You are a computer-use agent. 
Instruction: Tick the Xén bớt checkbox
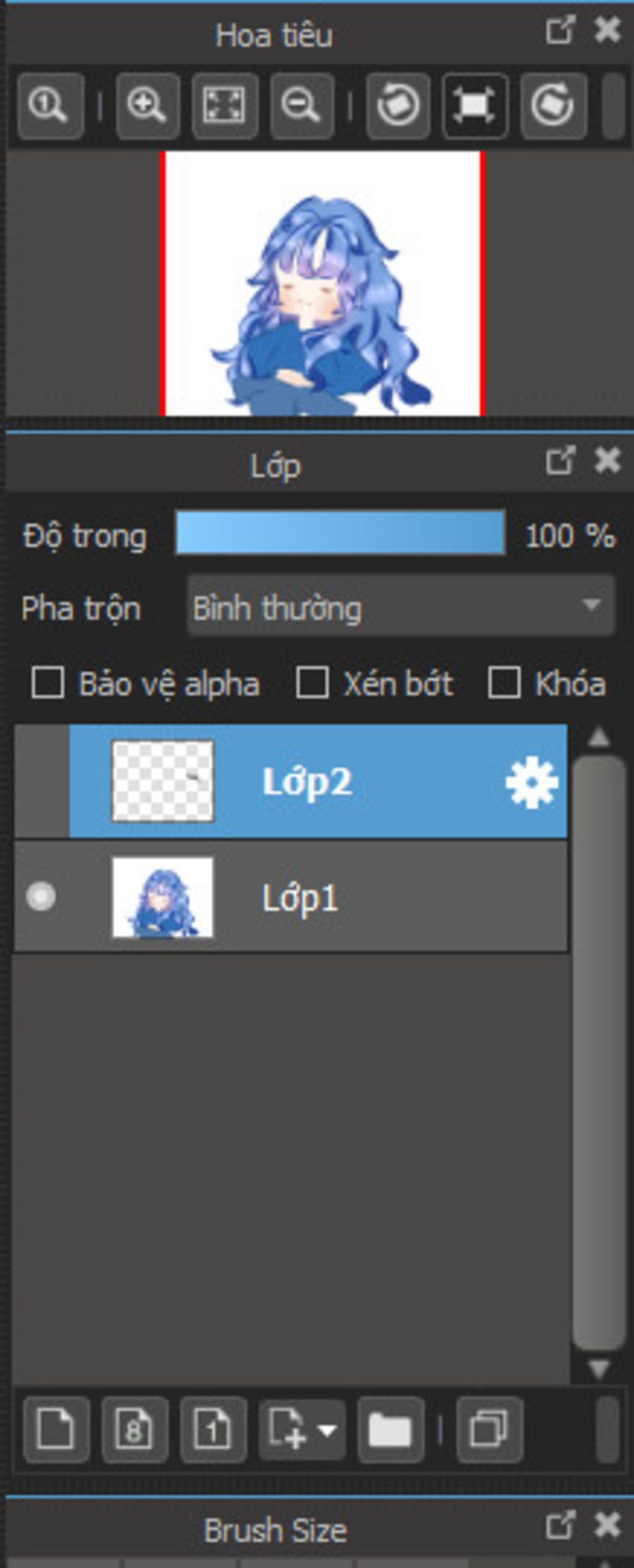(x=312, y=683)
